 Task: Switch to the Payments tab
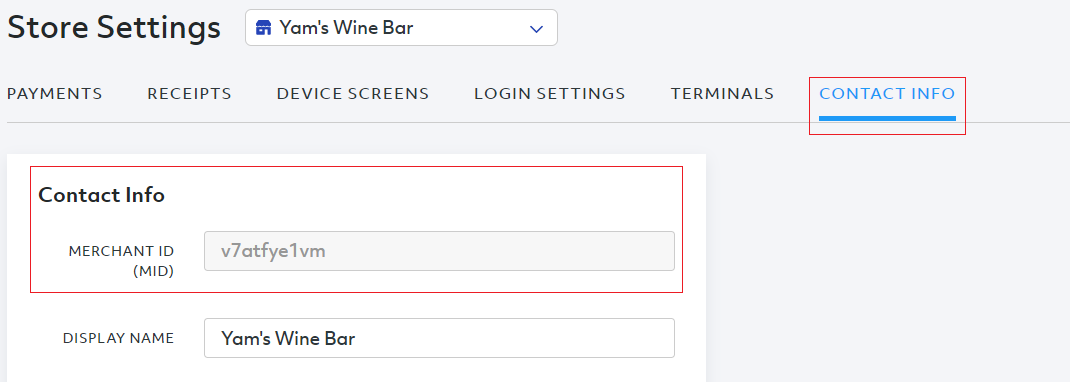(x=55, y=93)
